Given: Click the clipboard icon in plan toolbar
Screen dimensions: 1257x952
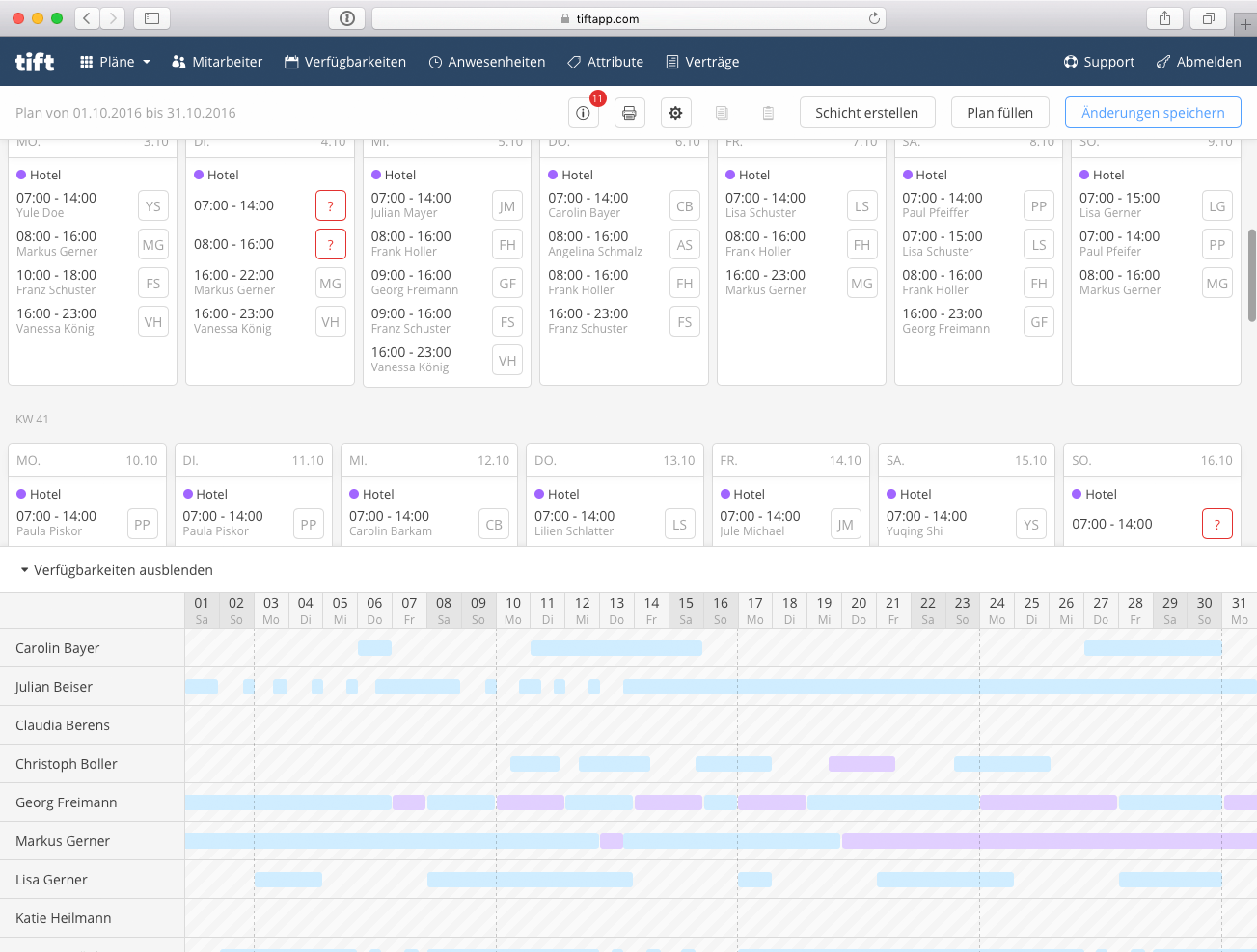Looking at the screenshot, I should click(x=768, y=113).
